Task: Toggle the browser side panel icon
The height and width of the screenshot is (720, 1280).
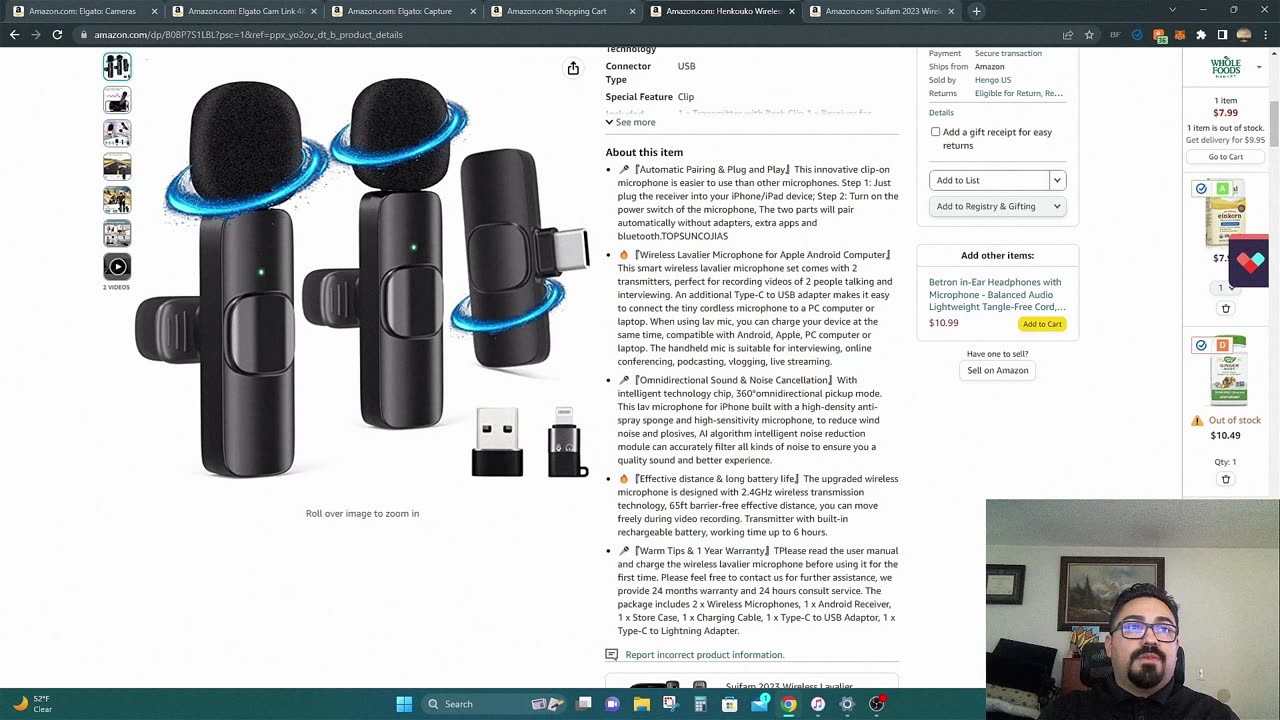Action: tap(1222, 35)
